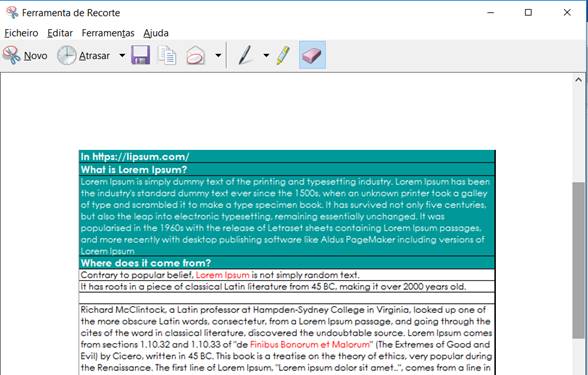
Task: Click the scrollbar up arrow
Action: [578, 80]
